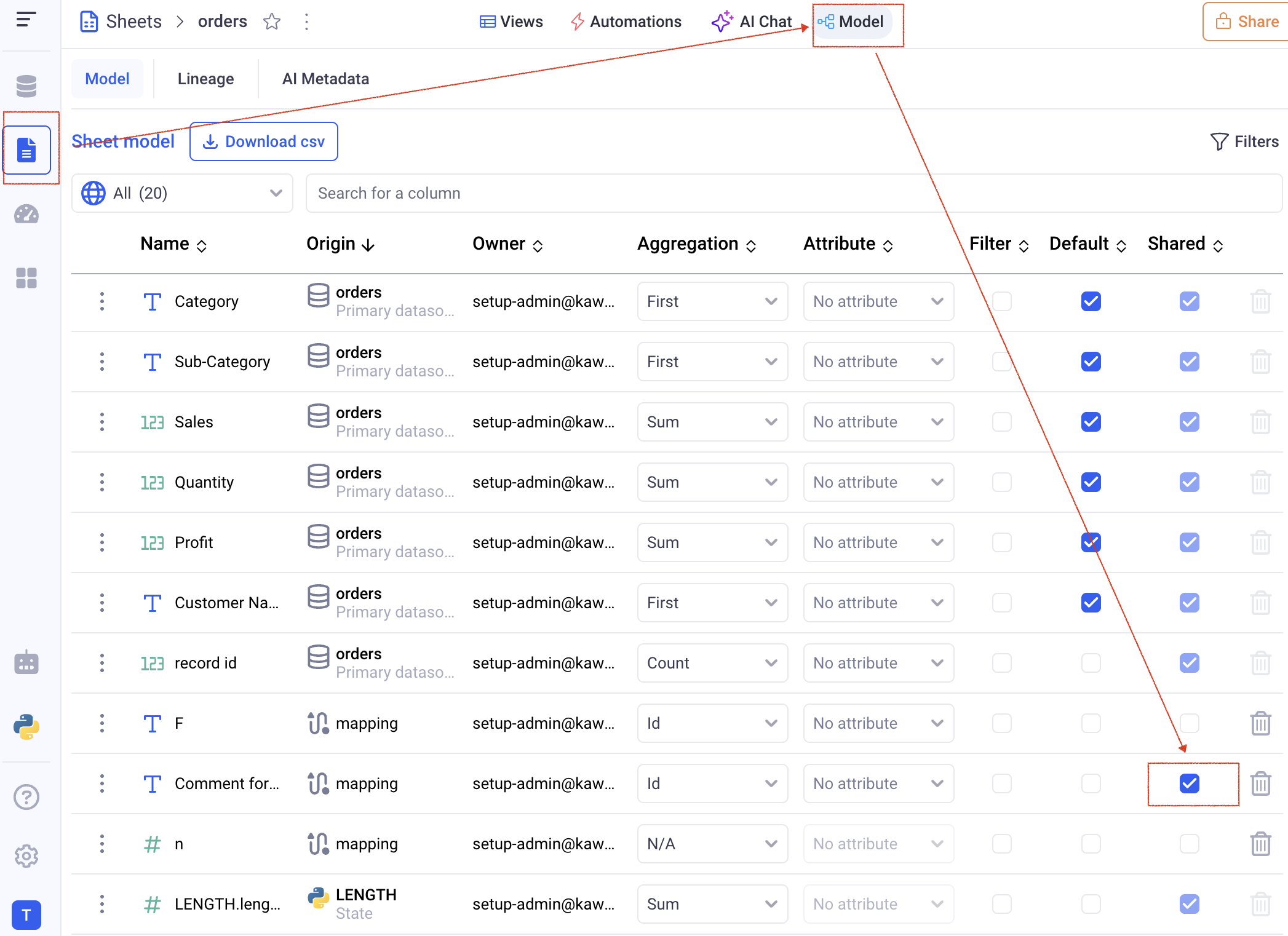The image size is (1288, 936).
Task: Open the Filters button
Action: 1244,141
